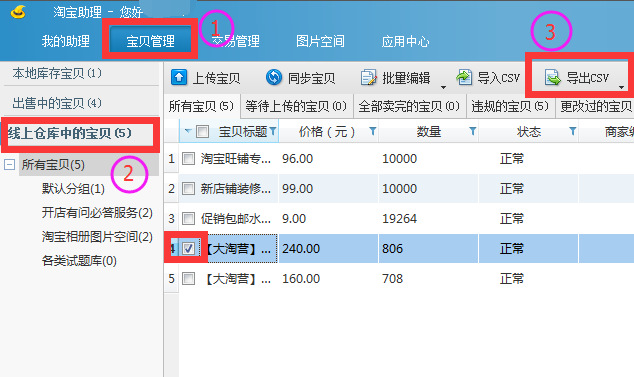Switch to 交易管理 tab
This screenshot has height=377, width=634.
pos(236,41)
